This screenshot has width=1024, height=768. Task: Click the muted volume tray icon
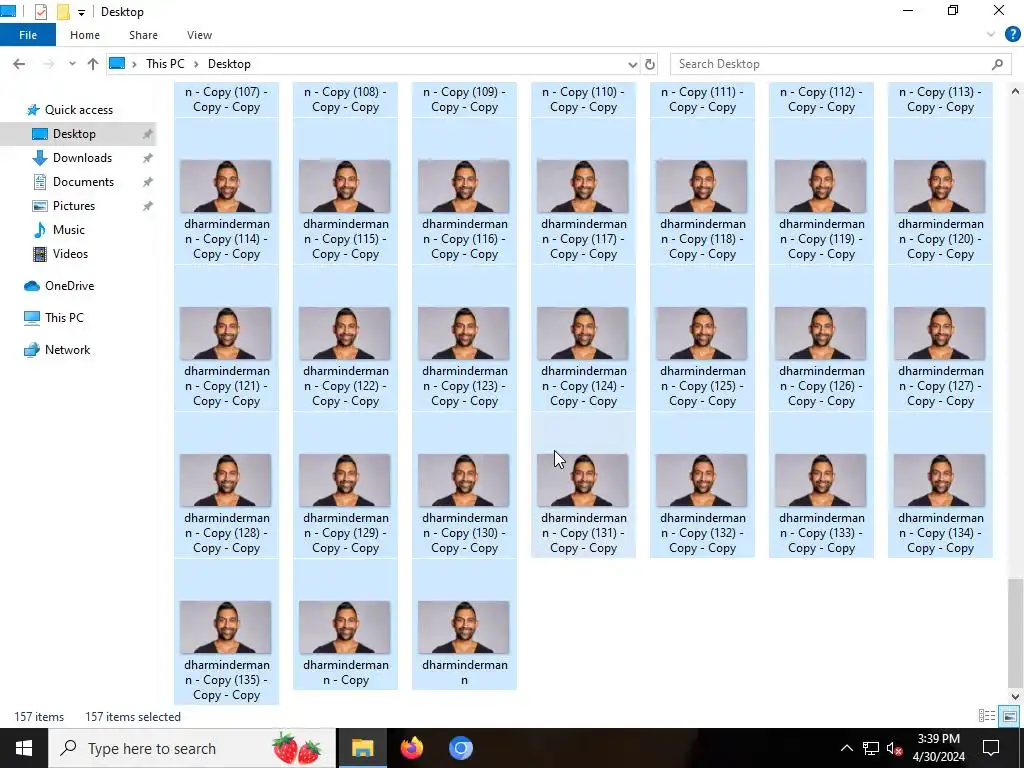tap(895, 748)
